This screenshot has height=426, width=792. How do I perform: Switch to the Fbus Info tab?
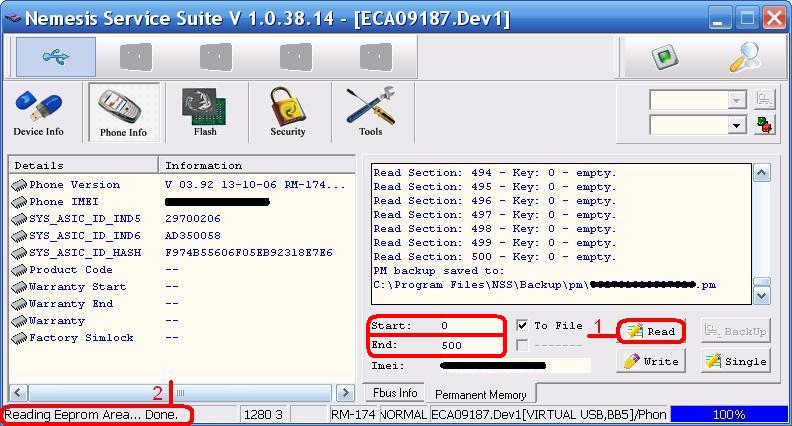395,393
